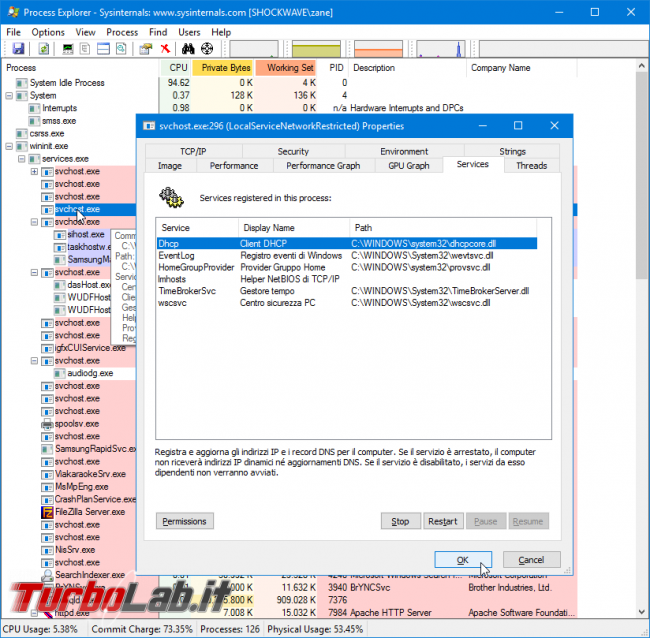Click the yellow commit history mini graph

(x=316, y=49)
